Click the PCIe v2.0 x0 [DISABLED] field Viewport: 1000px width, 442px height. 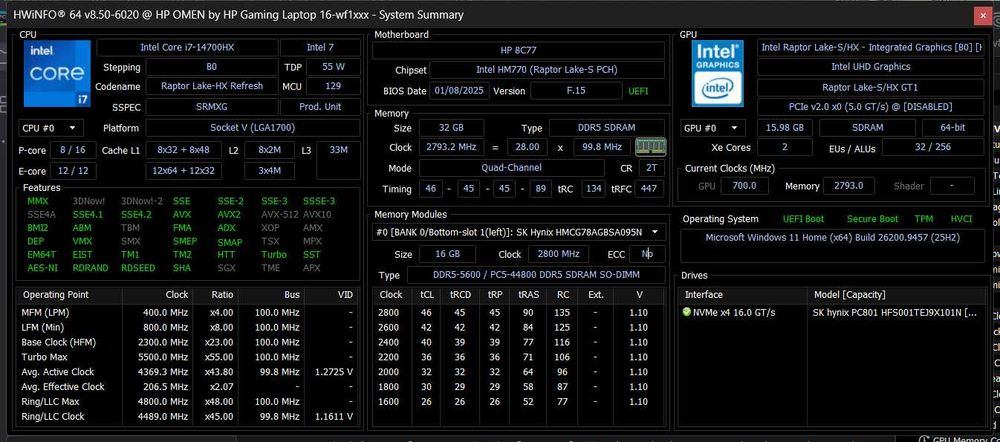(870, 107)
